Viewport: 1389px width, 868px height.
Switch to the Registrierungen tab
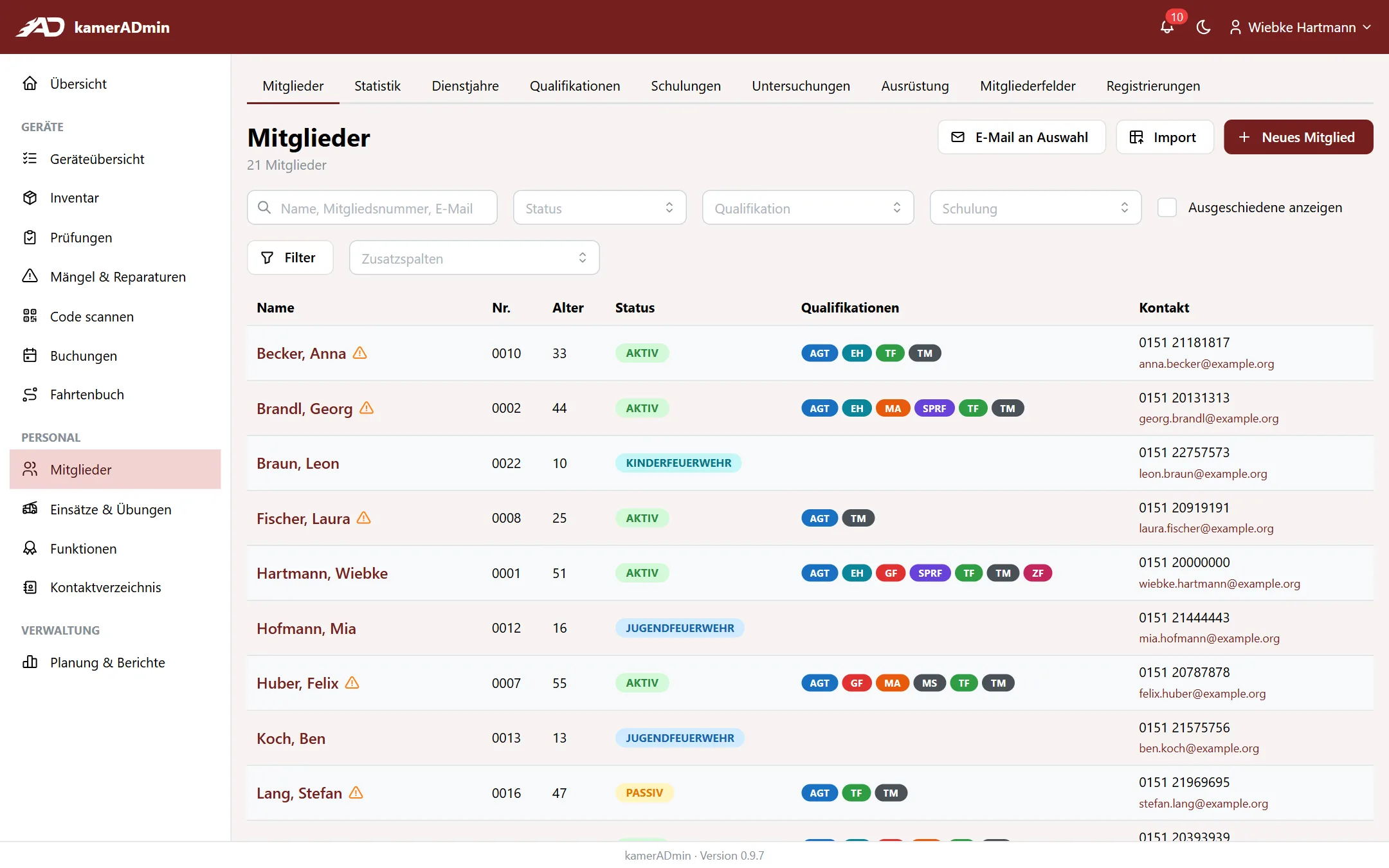click(1153, 86)
